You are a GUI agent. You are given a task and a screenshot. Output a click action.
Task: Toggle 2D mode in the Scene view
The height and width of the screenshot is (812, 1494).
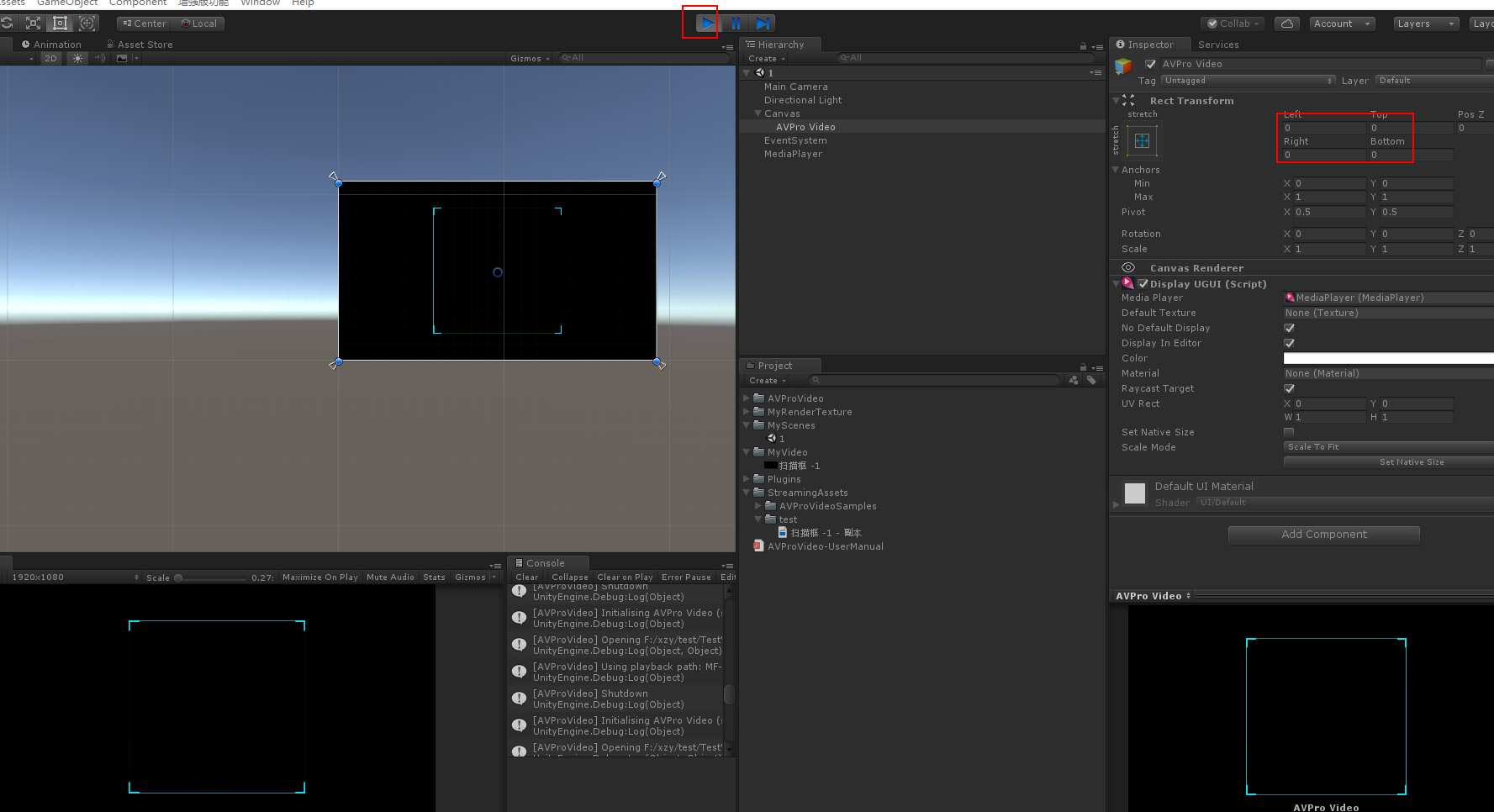click(50, 58)
